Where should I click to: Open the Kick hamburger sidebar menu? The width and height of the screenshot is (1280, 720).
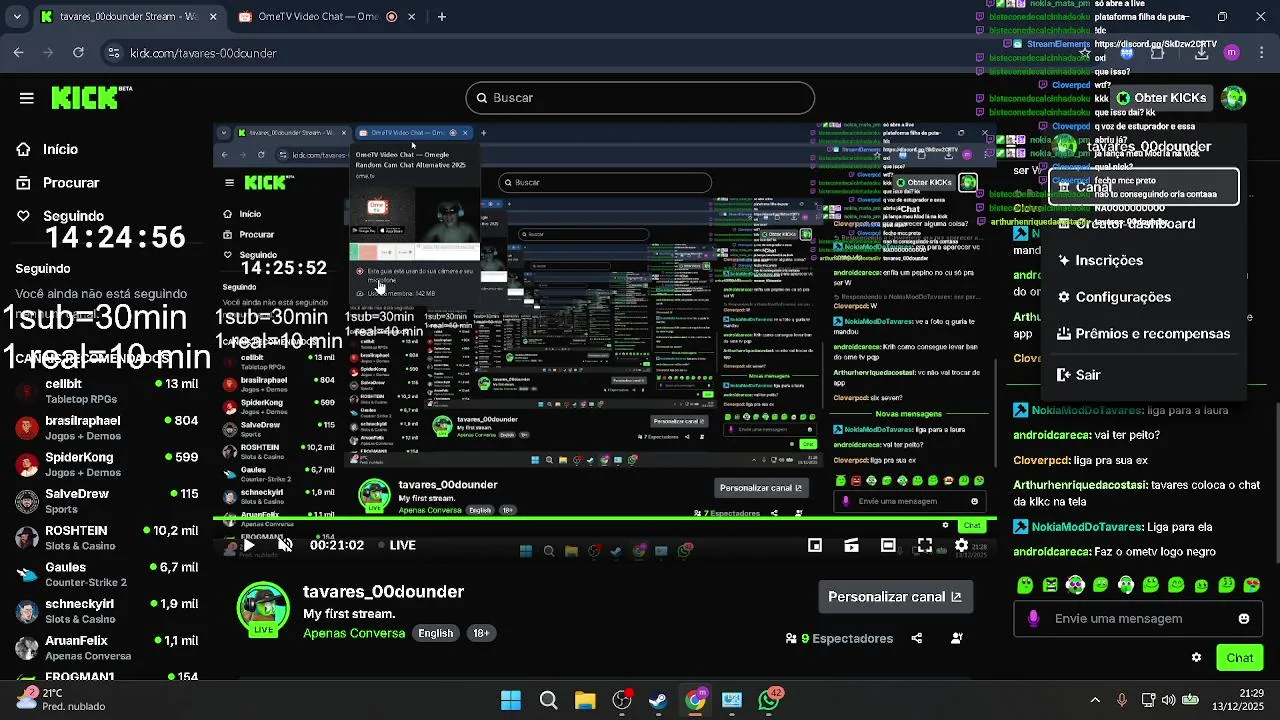[x=27, y=98]
